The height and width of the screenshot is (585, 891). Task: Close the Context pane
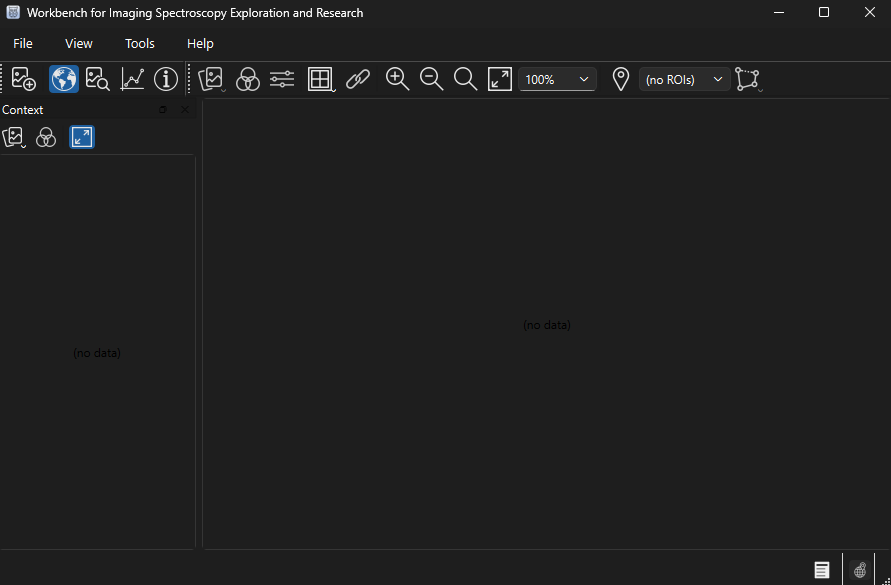pyautogui.click(x=185, y=110)
